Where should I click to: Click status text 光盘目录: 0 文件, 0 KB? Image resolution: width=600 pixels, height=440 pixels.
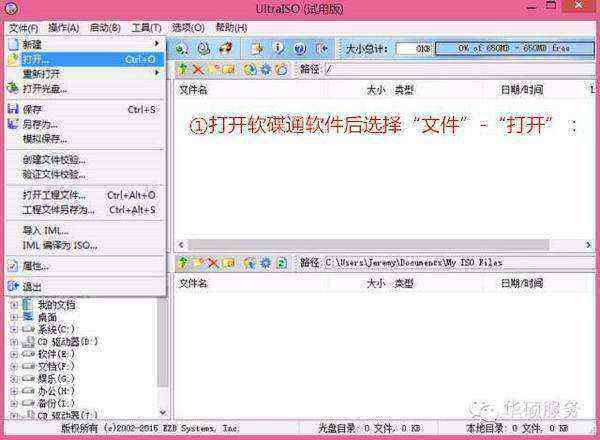point(369,428)
